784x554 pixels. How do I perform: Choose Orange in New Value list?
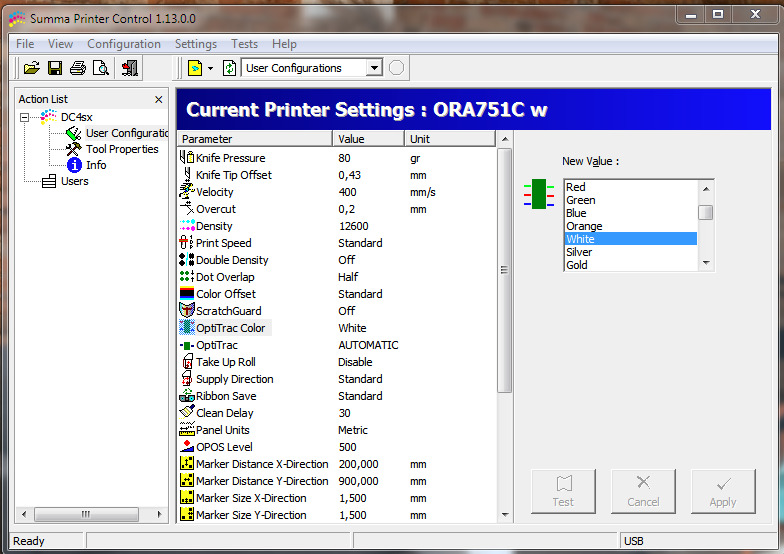click(631, 226)
